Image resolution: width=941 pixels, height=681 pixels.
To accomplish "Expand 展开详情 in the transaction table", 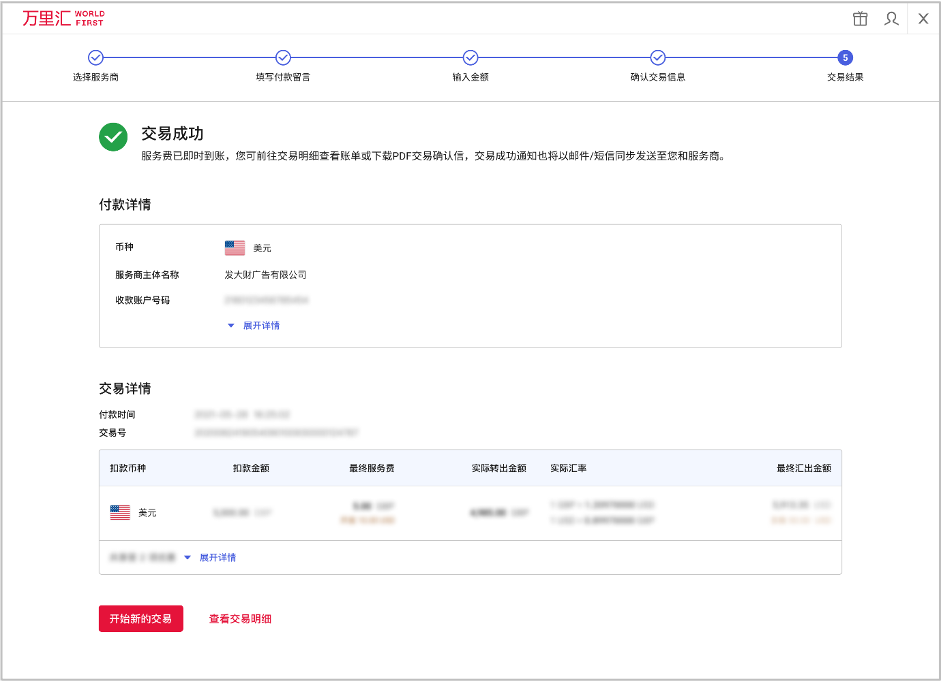I will tap(217, 558).
